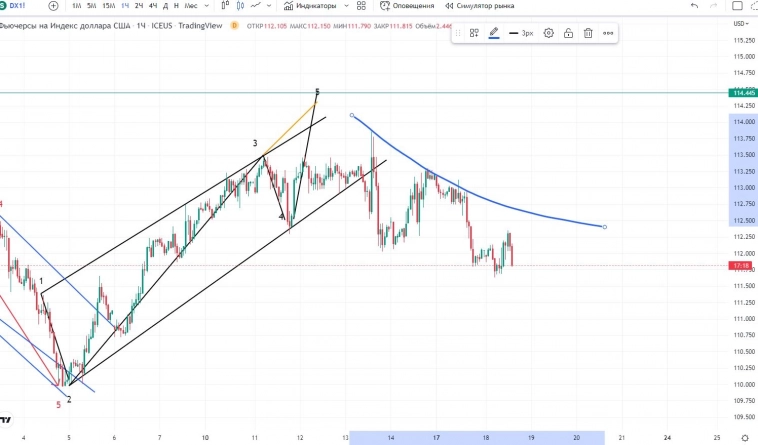Open more options ellipsis in drawing toolbar
The image size is (758, 445).
[x=608, y=33]
